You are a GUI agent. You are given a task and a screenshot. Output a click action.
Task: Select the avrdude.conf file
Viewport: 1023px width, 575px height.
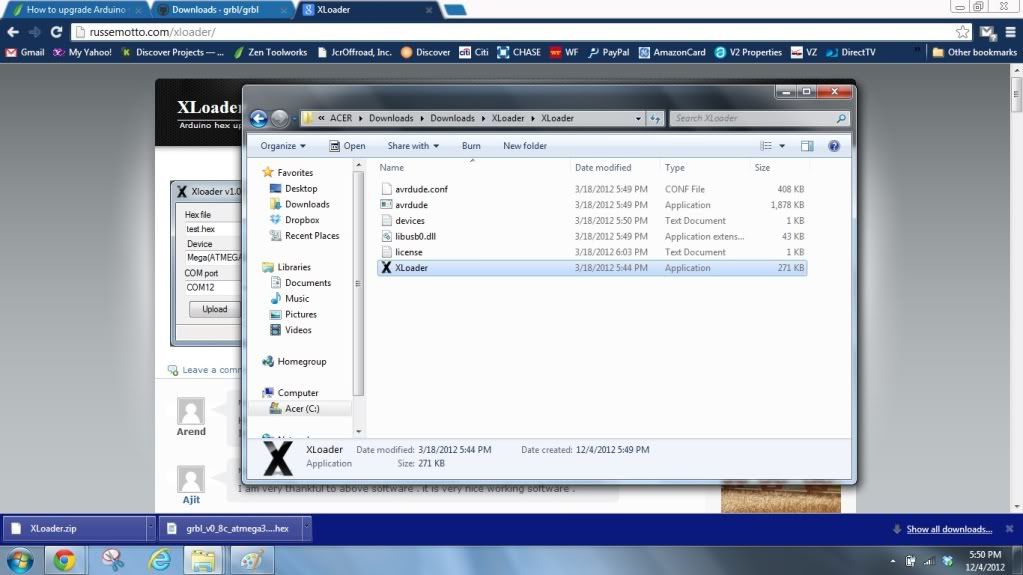[x=592, y=189]
